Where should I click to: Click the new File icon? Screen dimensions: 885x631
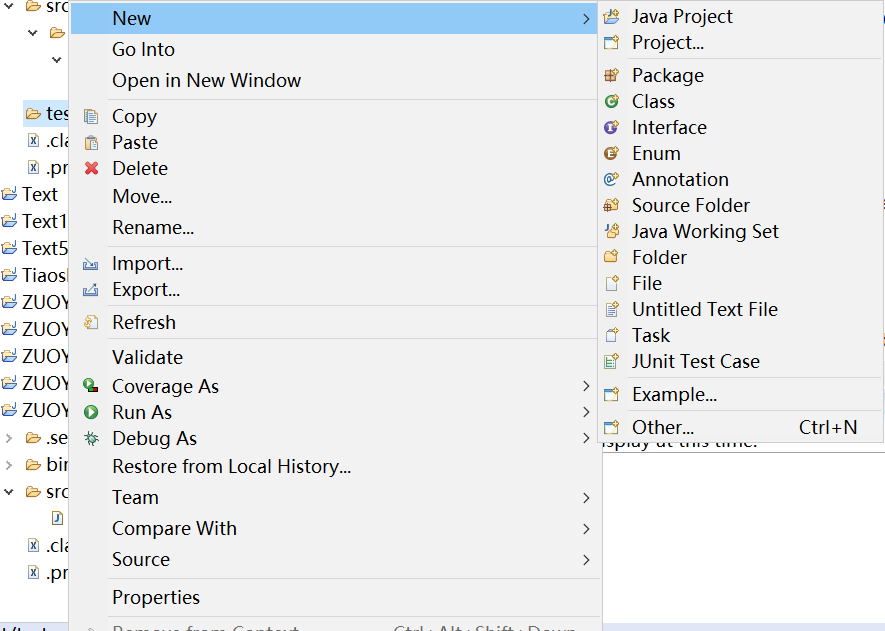tap(611, 283)
